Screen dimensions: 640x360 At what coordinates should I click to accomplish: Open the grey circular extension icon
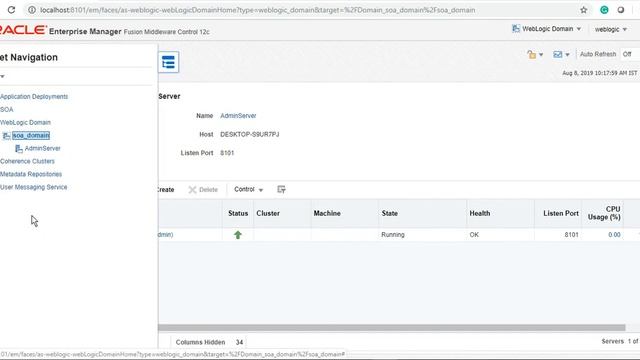point(621,10)
